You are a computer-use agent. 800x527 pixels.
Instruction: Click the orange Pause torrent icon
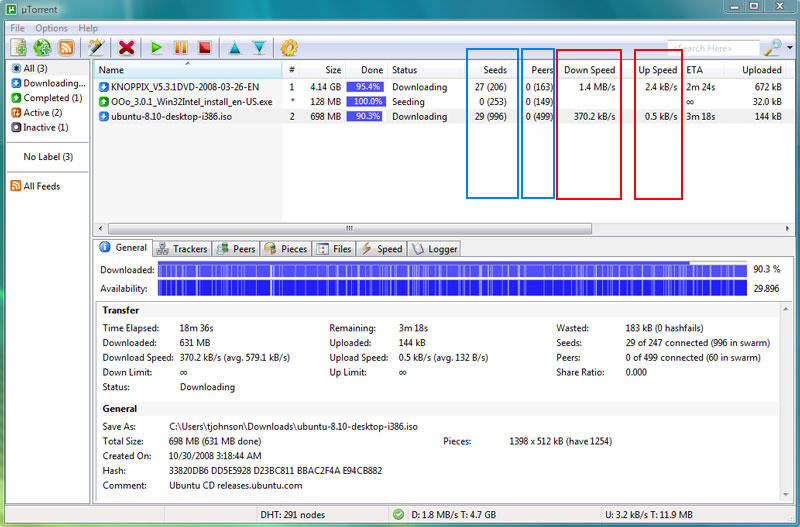pos(181,48)
